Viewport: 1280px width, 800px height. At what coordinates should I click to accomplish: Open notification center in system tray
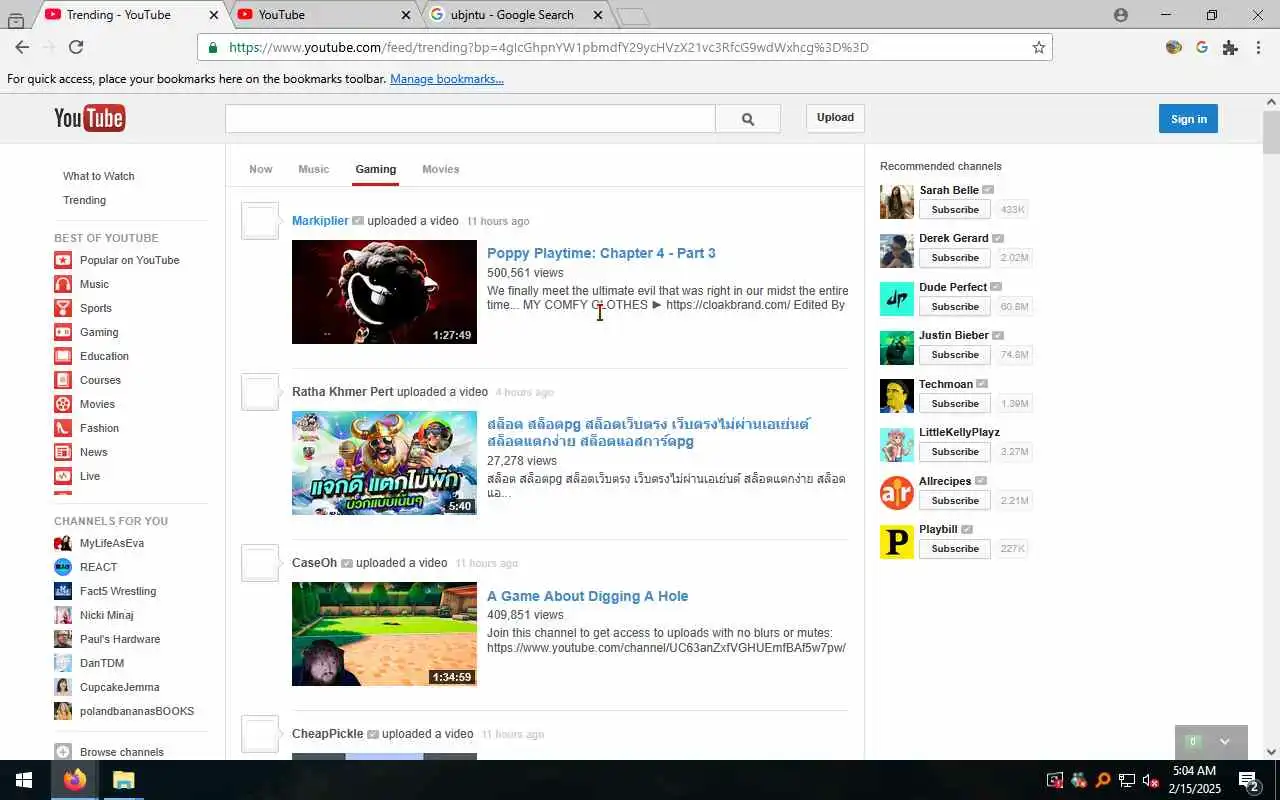(1248, 780)
